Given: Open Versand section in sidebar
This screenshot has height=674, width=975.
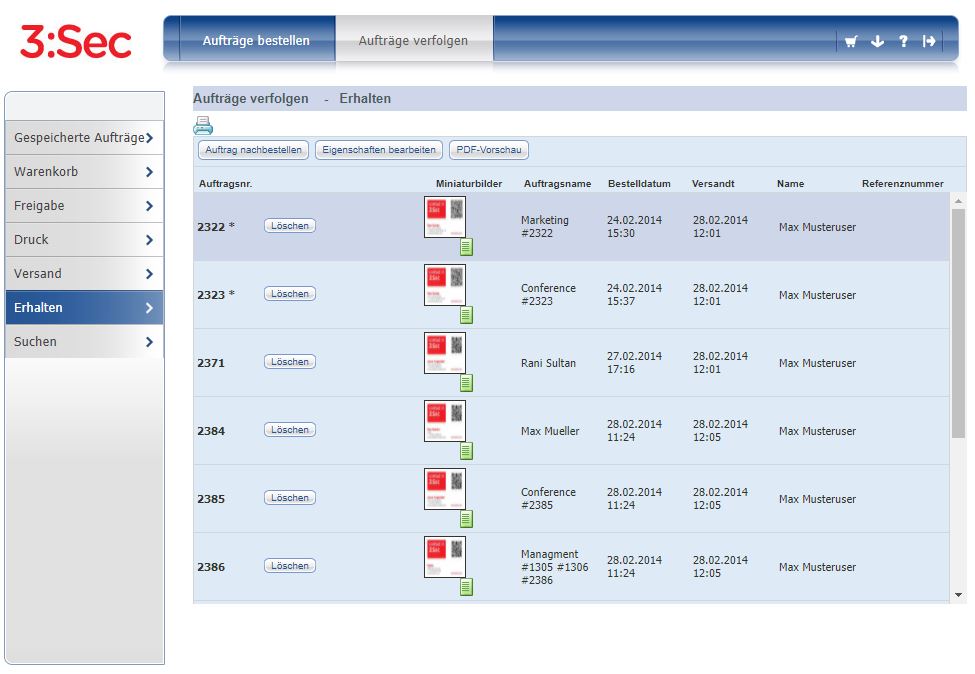Looking at the screenshot, I should [x=84, y=274].
